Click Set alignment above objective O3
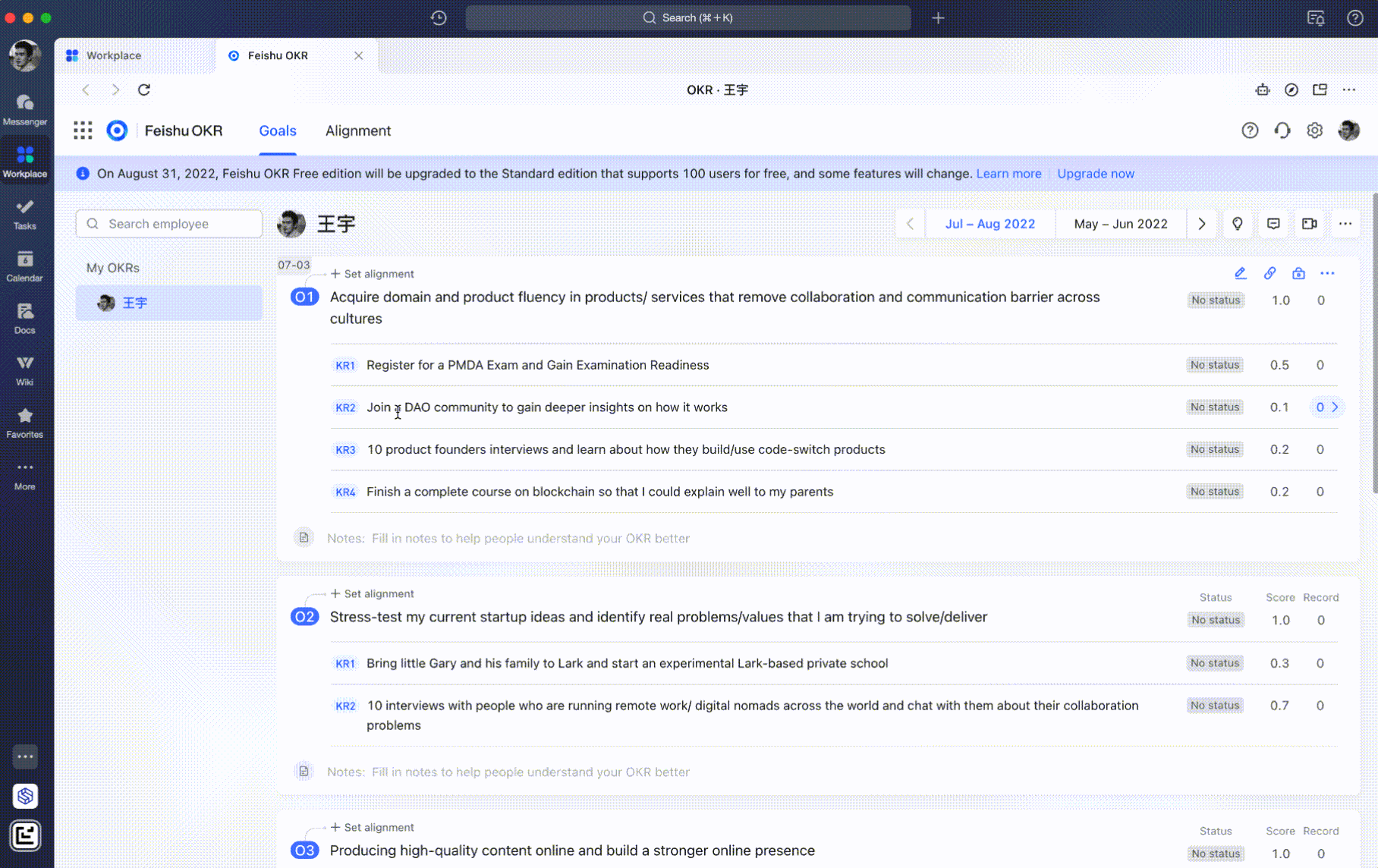 (372, 828)
